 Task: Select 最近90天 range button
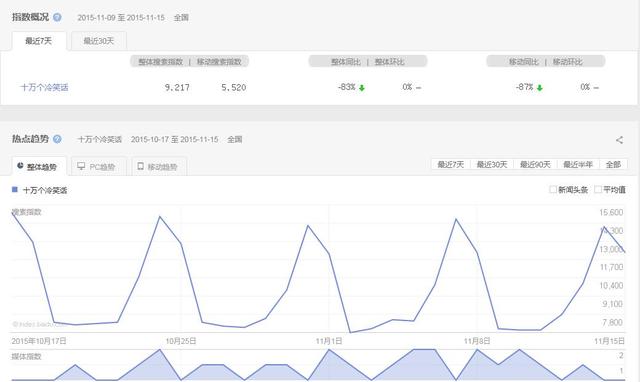[535, 164]
